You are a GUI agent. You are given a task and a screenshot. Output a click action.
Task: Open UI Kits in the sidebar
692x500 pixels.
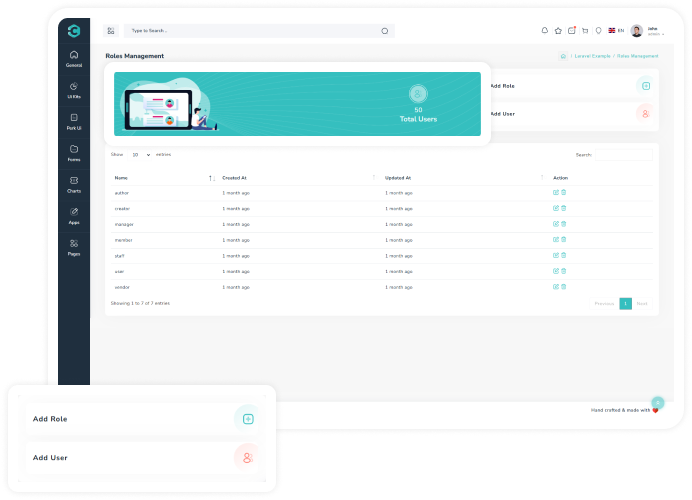(x=74, y=90)
